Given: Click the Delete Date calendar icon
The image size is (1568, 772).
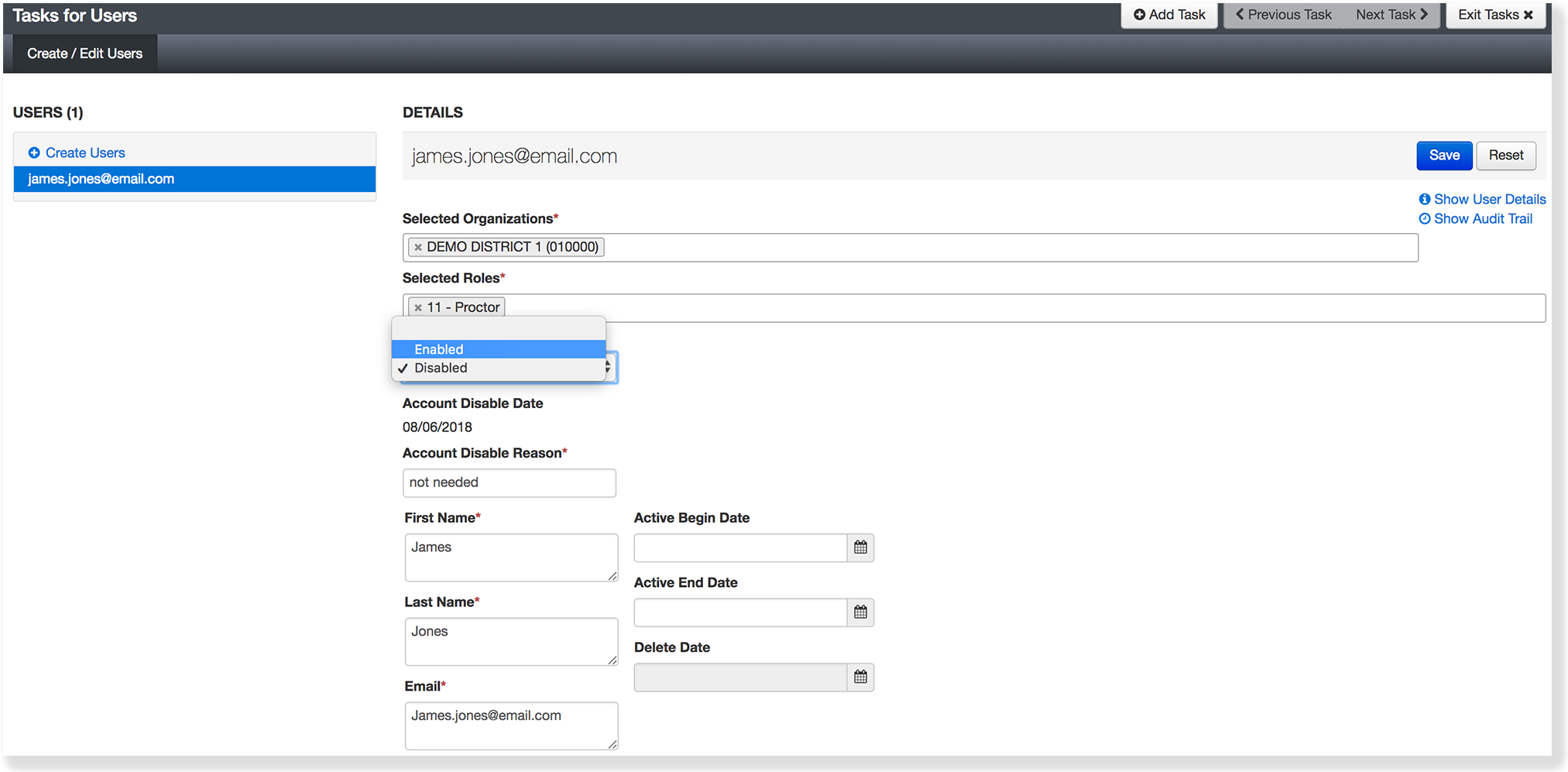Looking at the screenshot, I should point(860,678).
